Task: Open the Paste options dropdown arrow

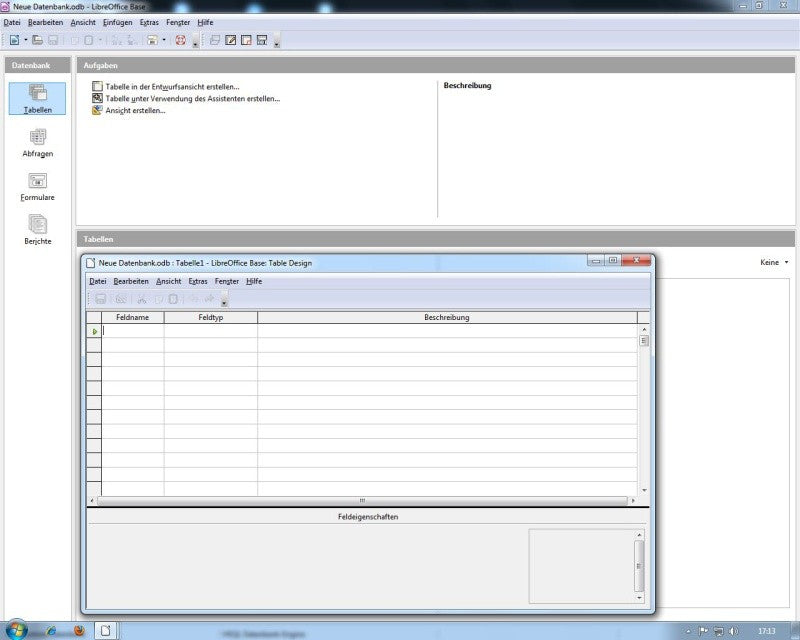Action: click(100, 40)
